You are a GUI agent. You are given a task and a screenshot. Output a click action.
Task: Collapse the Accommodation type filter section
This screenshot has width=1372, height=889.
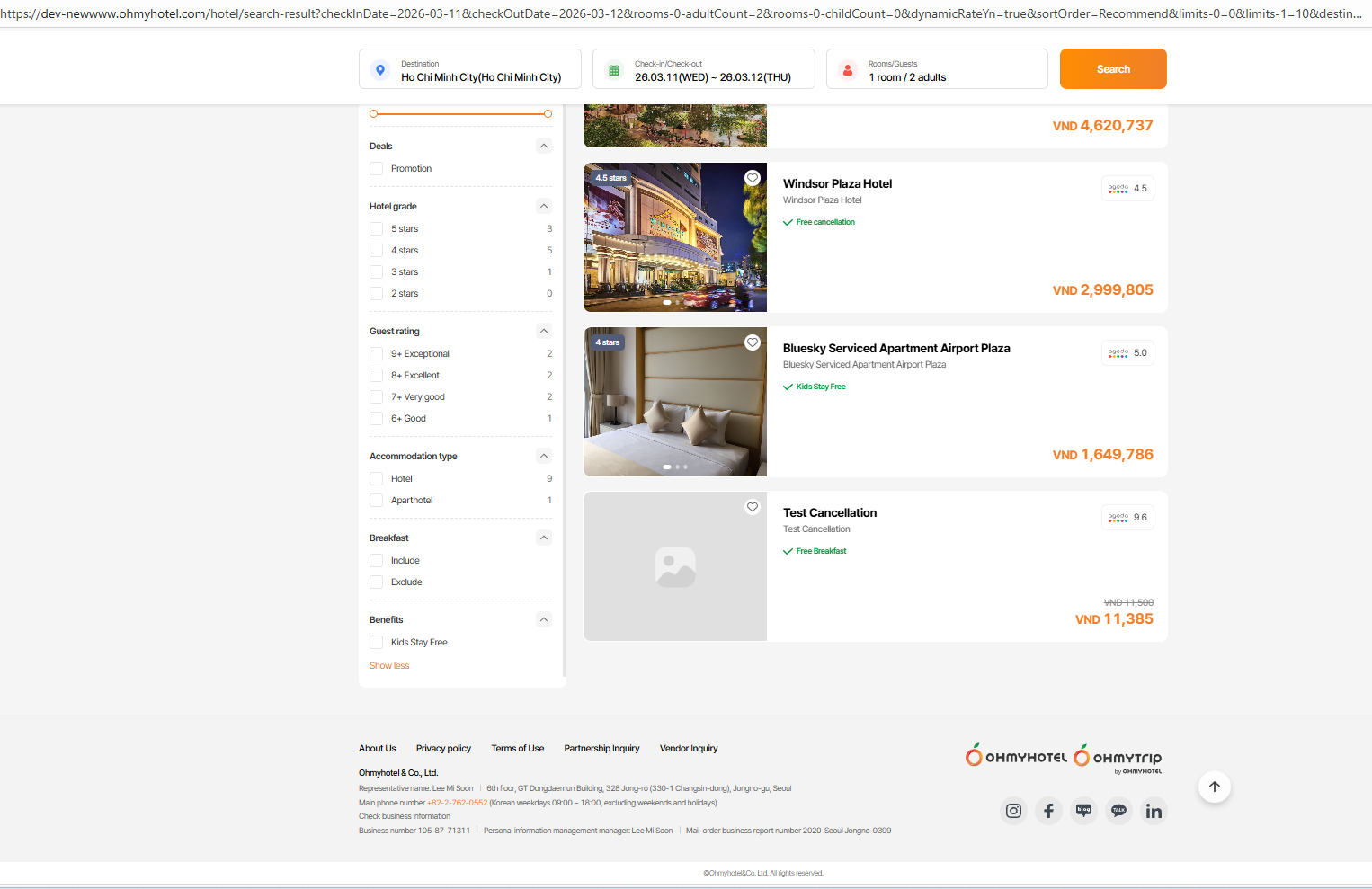(x=544, y=456)
